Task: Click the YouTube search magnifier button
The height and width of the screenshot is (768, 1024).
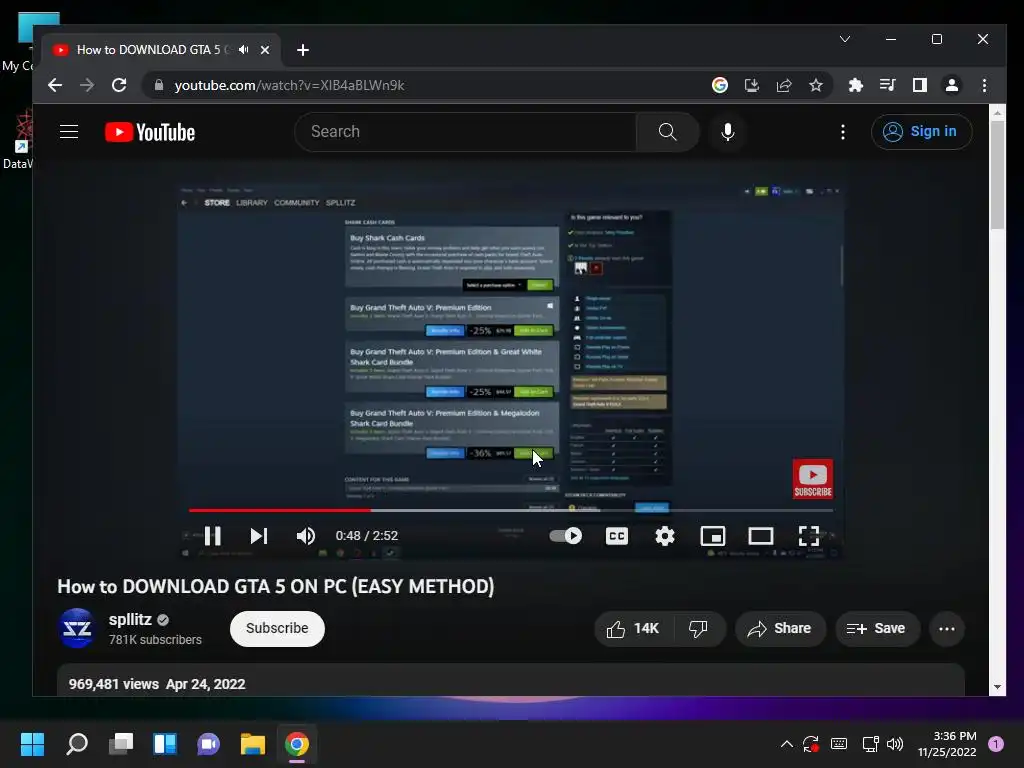Action: [x=667, y=132]
